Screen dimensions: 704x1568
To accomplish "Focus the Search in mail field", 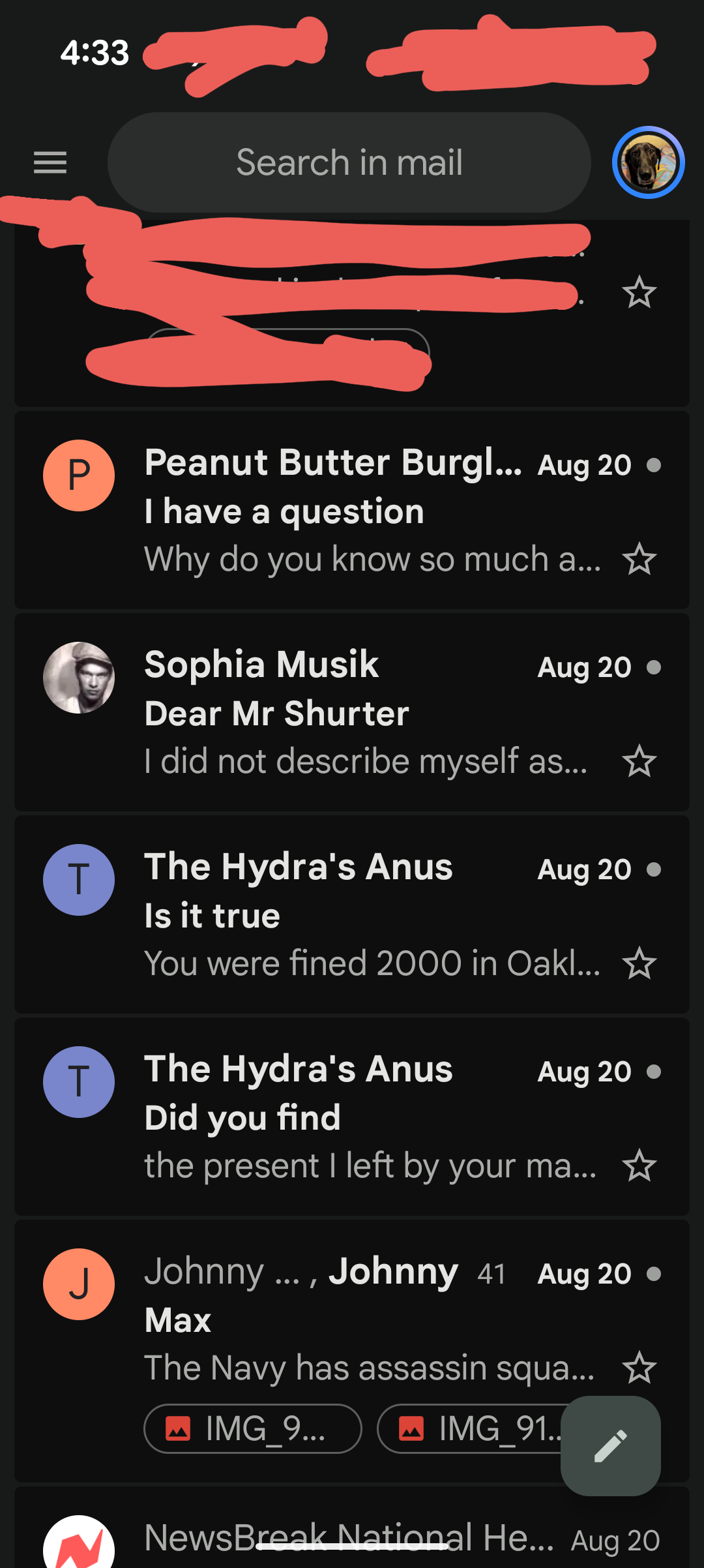I will click(349, 162).
